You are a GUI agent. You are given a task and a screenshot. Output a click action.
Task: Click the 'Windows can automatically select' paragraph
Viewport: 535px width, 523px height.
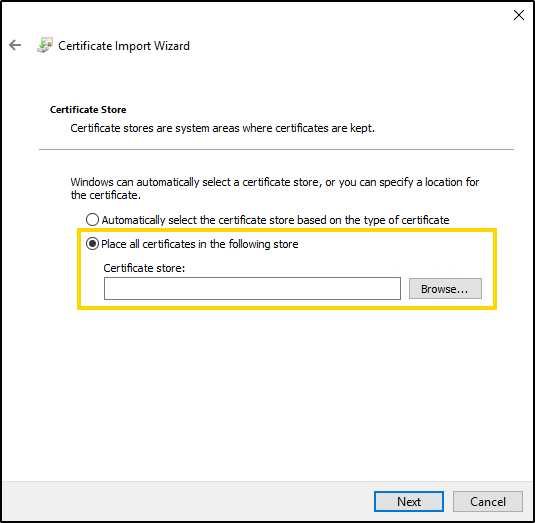click(x=275, y=188)
